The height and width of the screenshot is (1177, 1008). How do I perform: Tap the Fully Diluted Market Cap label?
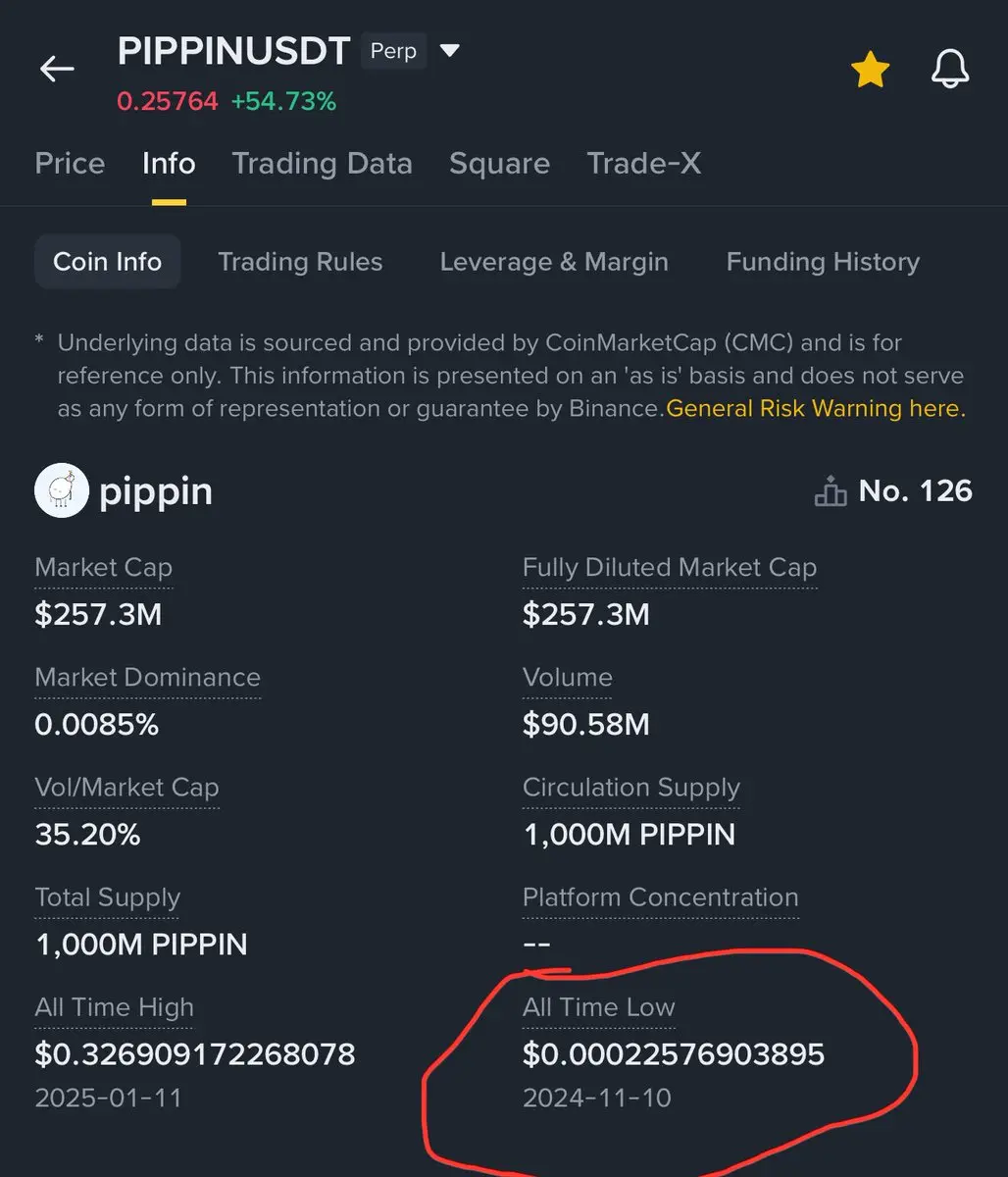[x=669, y=568]
